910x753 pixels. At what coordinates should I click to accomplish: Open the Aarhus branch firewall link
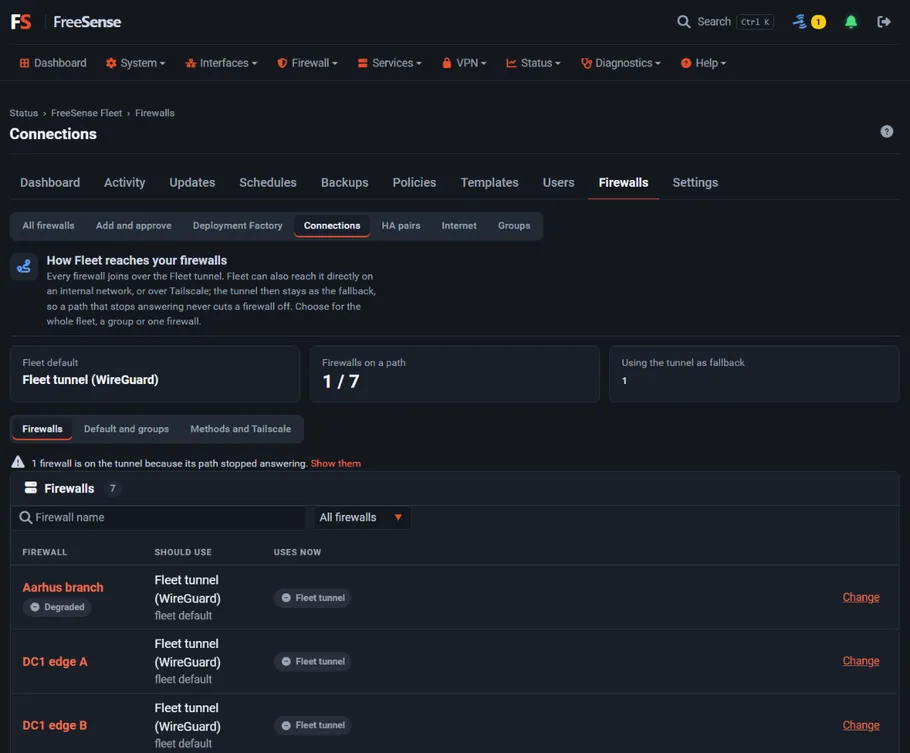tap(63, 588)
